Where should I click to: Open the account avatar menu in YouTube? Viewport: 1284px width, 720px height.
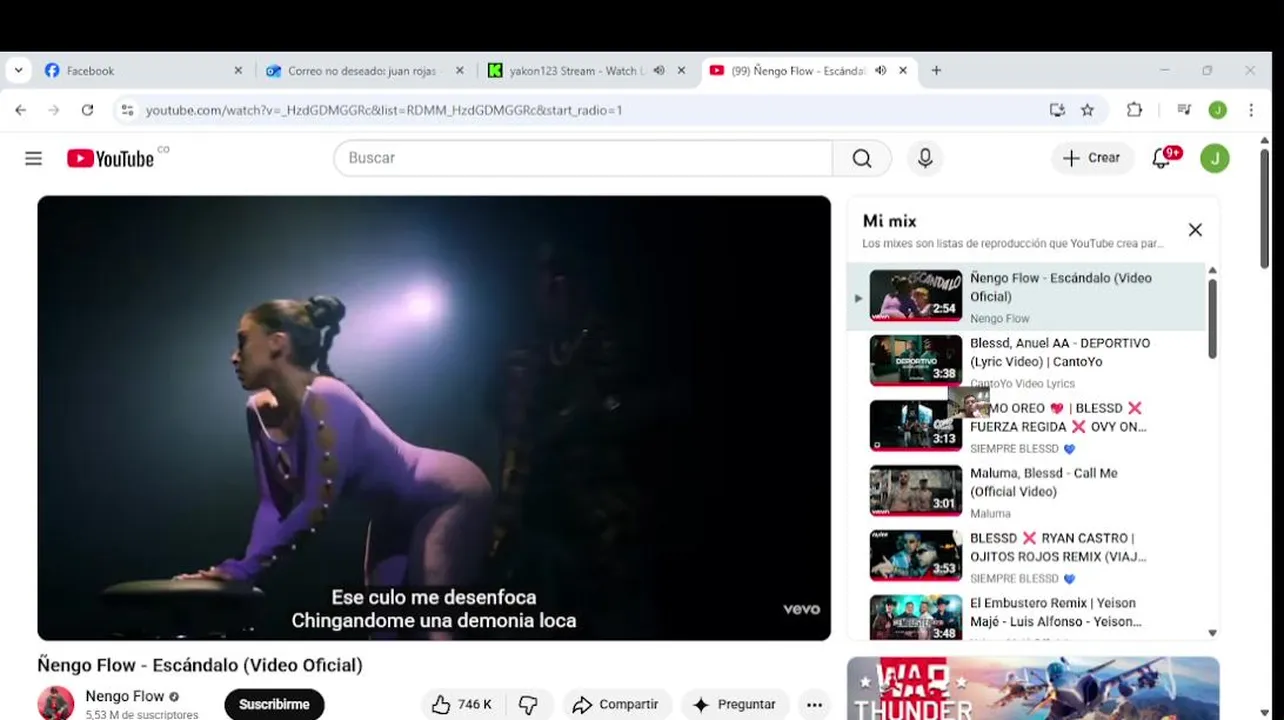pos(1215,158)
